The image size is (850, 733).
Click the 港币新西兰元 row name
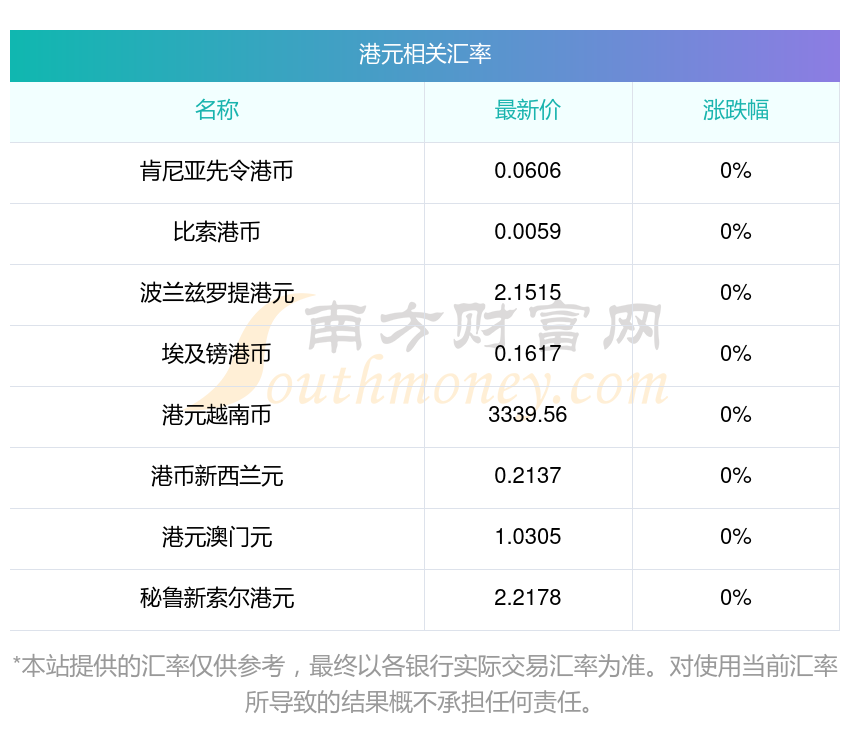point(217,476)
